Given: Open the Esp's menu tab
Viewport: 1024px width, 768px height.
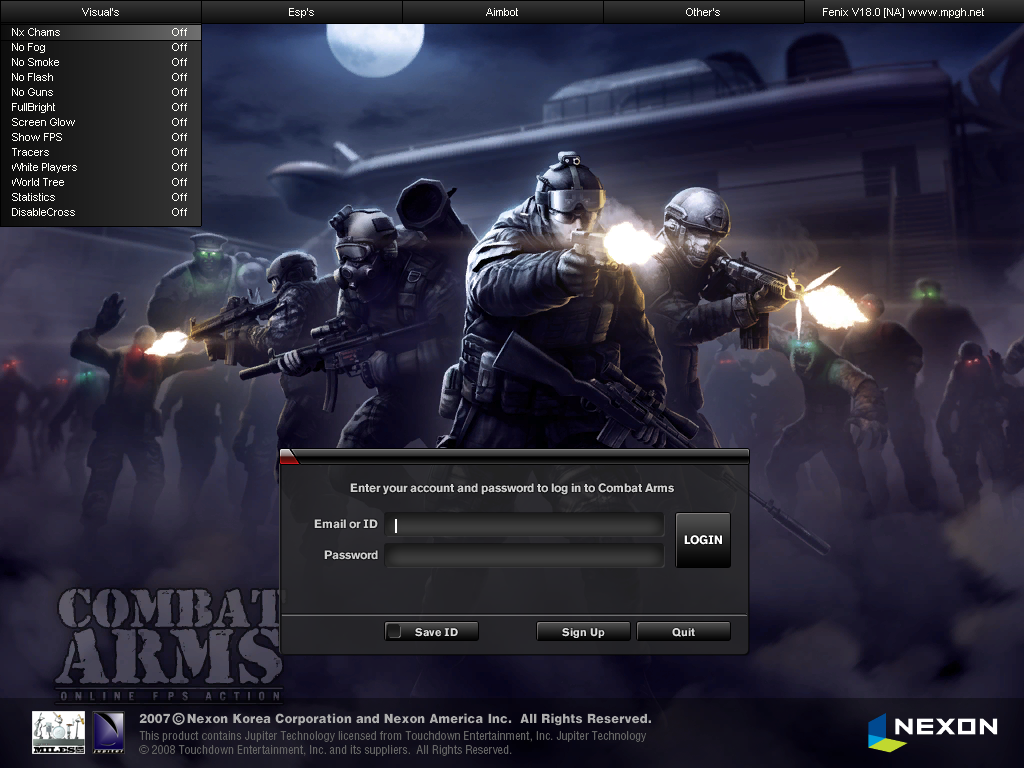Looking at the screenshot, I should 301,12.
